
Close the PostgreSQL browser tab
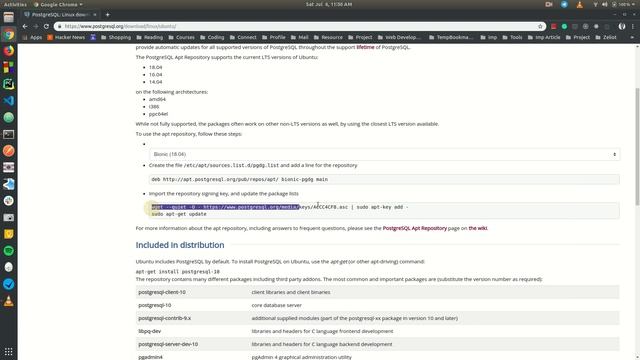coord(95,15)
